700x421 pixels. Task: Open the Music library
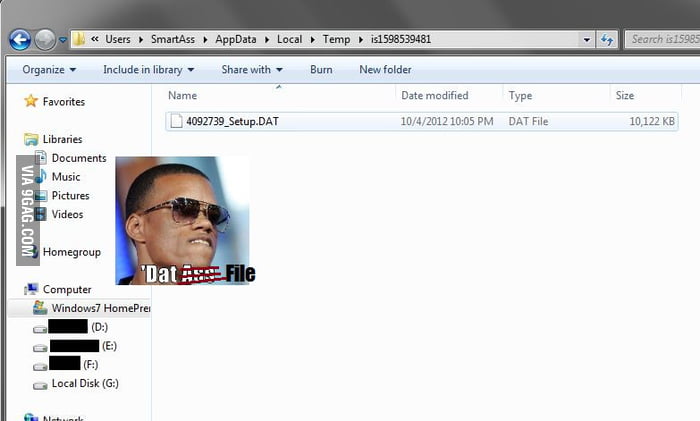[66, 177]
